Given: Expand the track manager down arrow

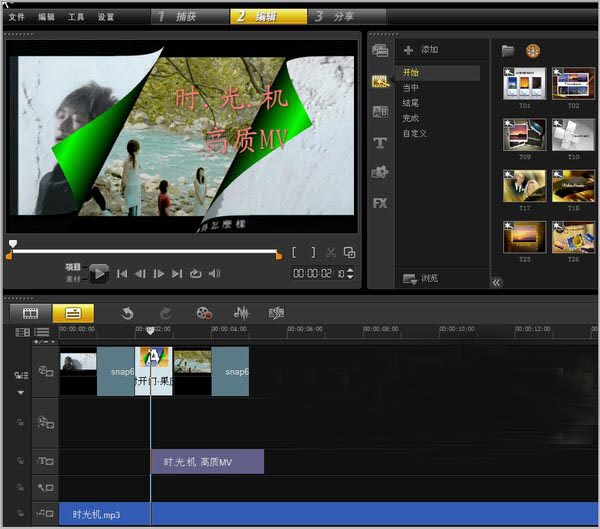Looking at the screenshot, I should (x=21, y=393).
